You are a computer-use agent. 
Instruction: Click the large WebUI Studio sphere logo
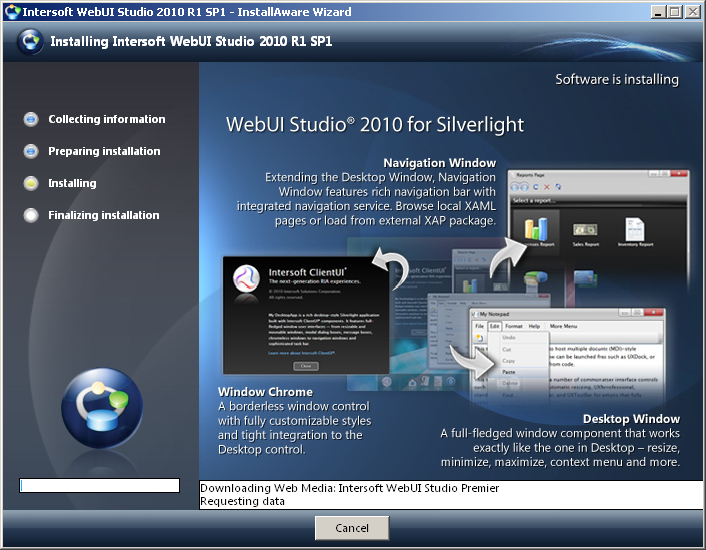[x=102, y=408]
